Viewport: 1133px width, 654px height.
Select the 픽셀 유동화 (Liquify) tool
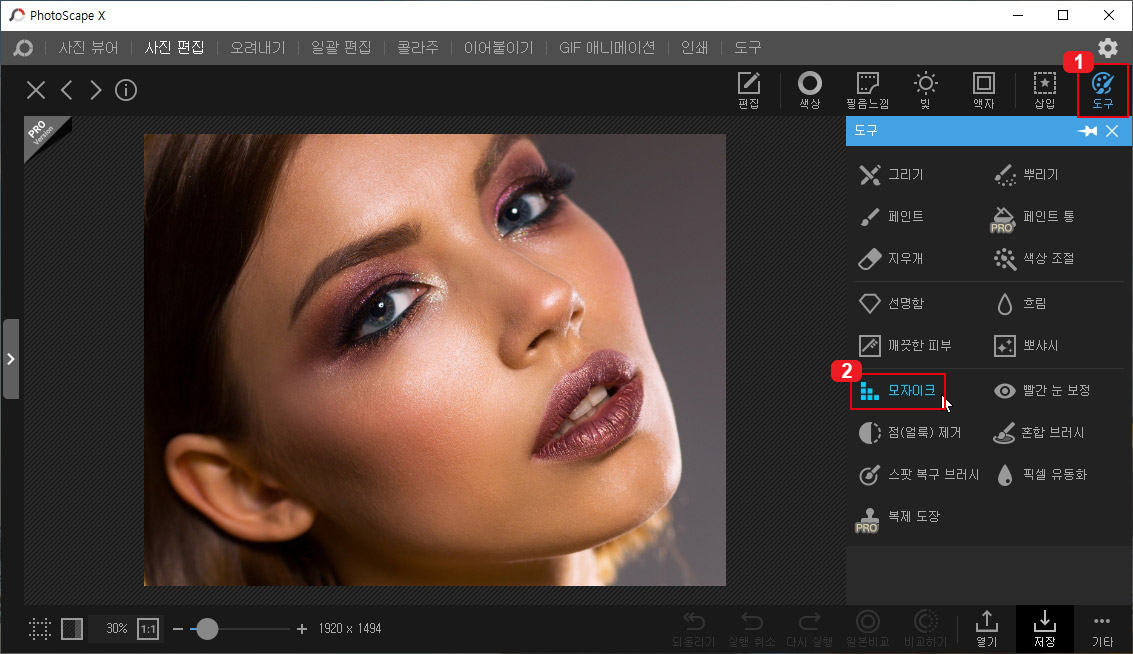click(1041, 474)
